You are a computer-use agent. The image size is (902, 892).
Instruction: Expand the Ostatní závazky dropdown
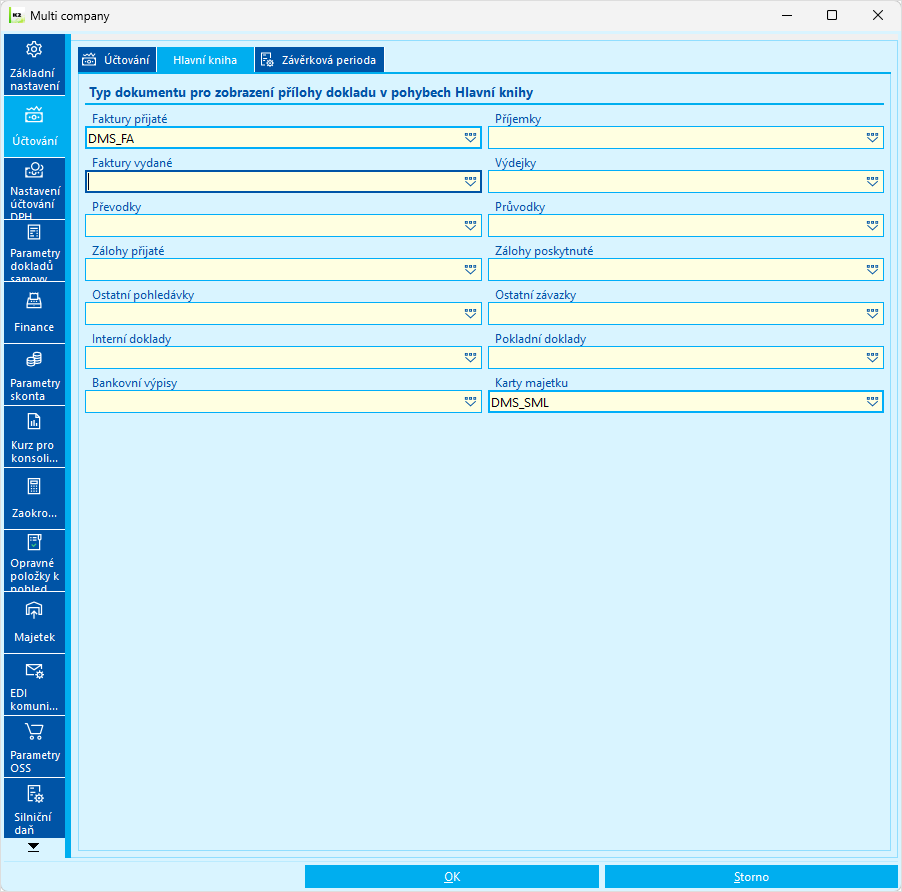coord(872,313)
